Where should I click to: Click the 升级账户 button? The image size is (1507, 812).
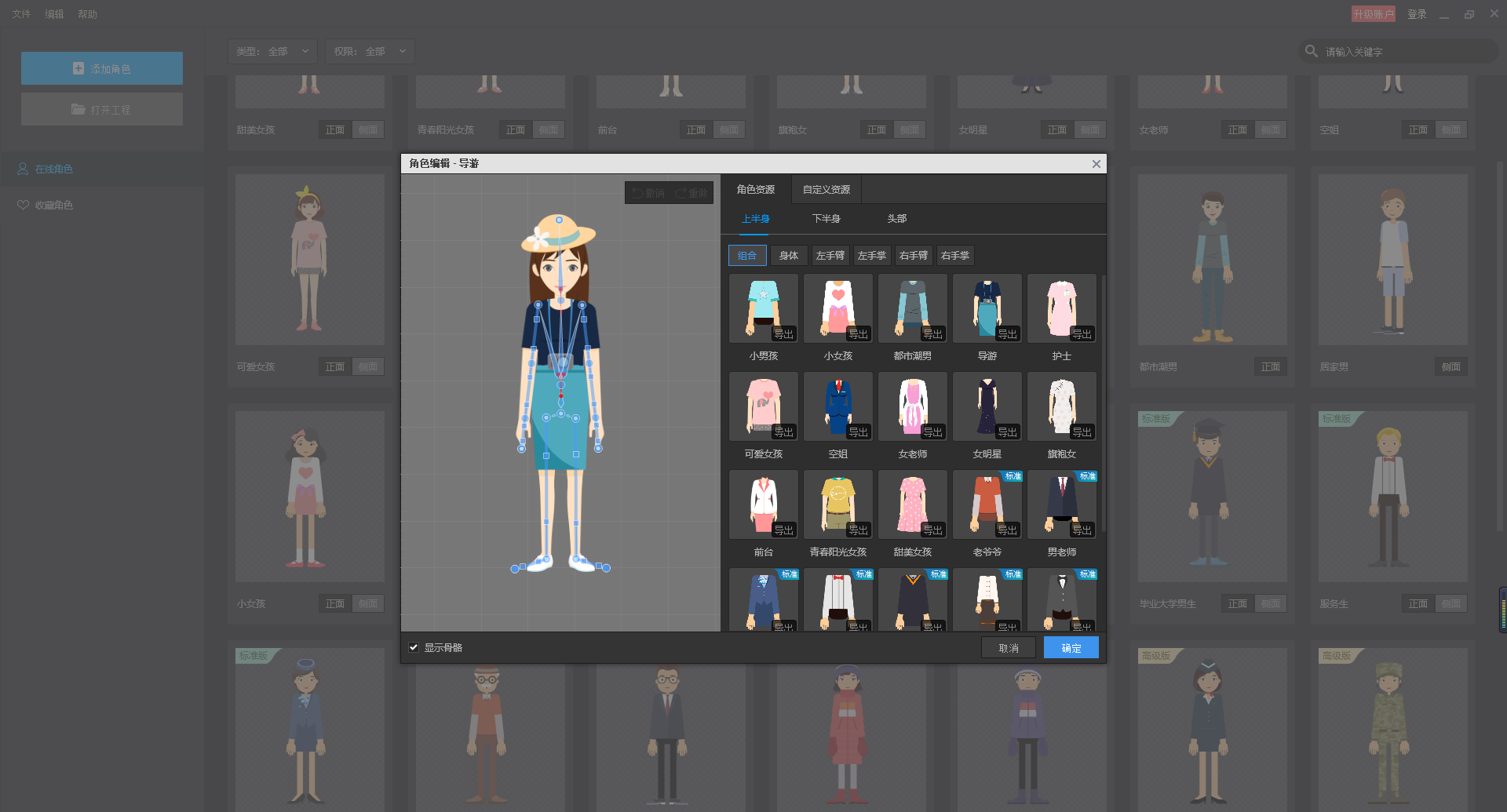(x=1374, y=14)
